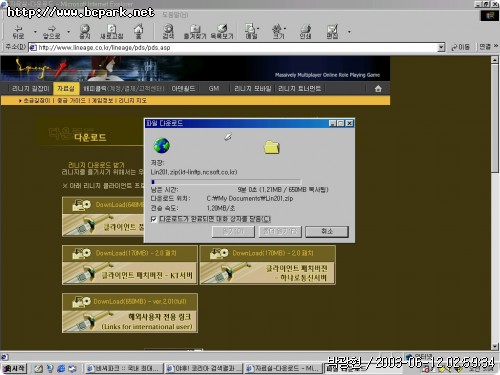
Task: Go back with the 뒤로 toolbar button
Action: (18, 32)
